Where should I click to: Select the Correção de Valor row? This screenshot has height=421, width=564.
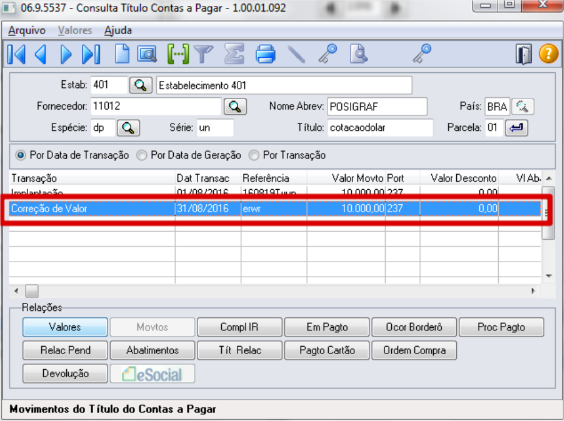[x=275, y=209]
